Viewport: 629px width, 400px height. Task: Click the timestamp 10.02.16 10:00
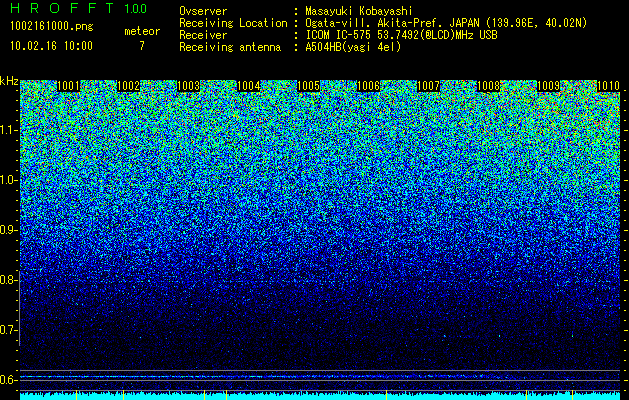point(51,46)
